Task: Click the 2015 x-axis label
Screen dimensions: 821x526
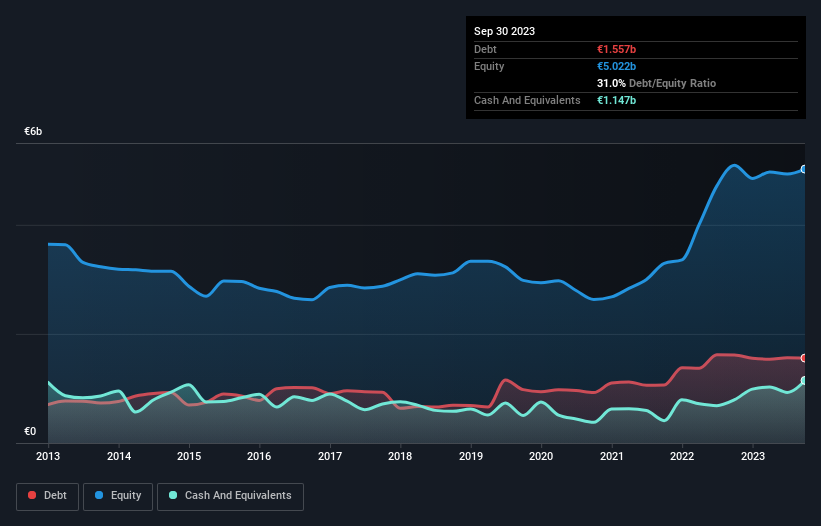Action: click(189, 456)
